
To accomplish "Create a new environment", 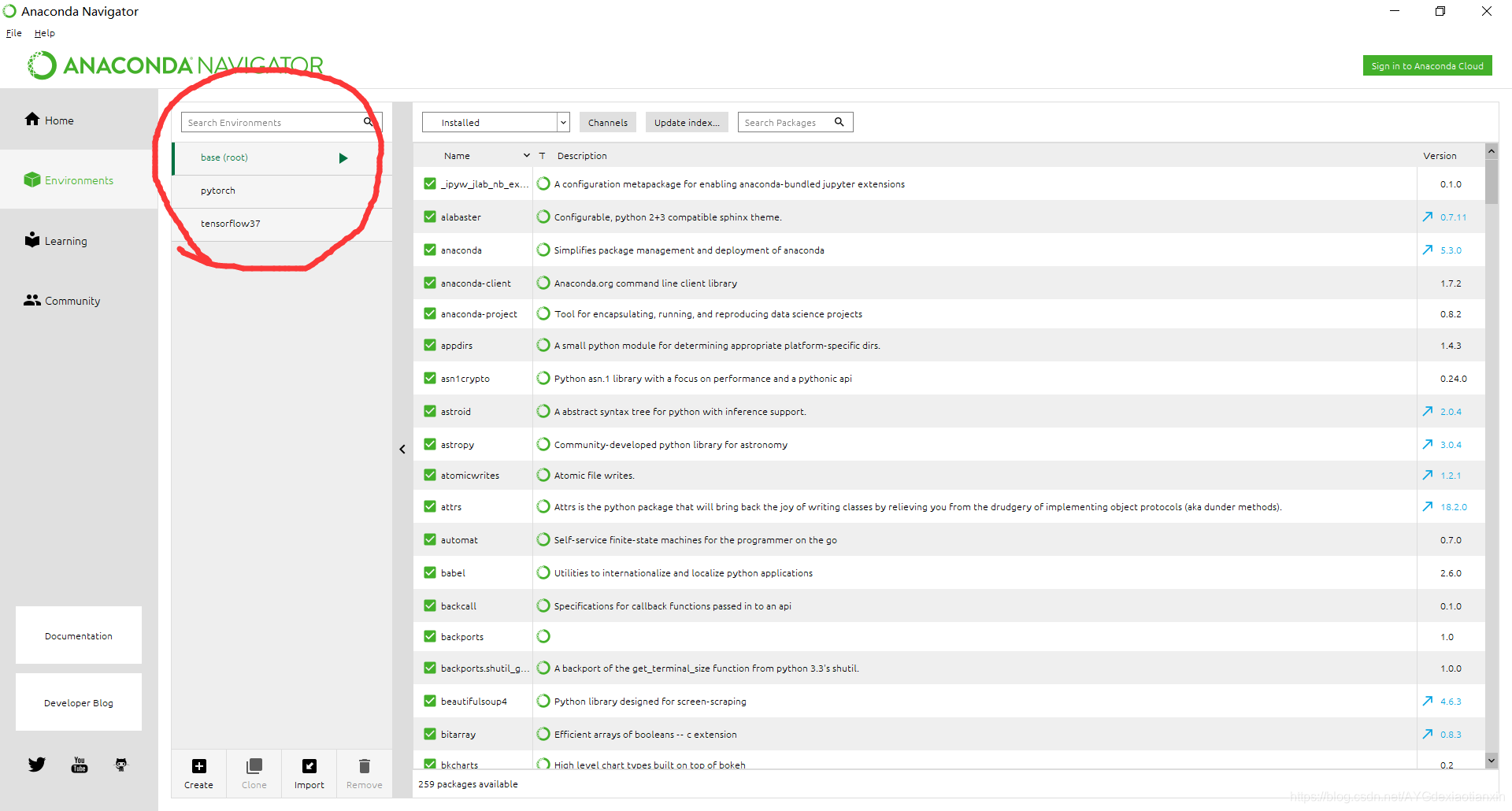I will (198, 773).
